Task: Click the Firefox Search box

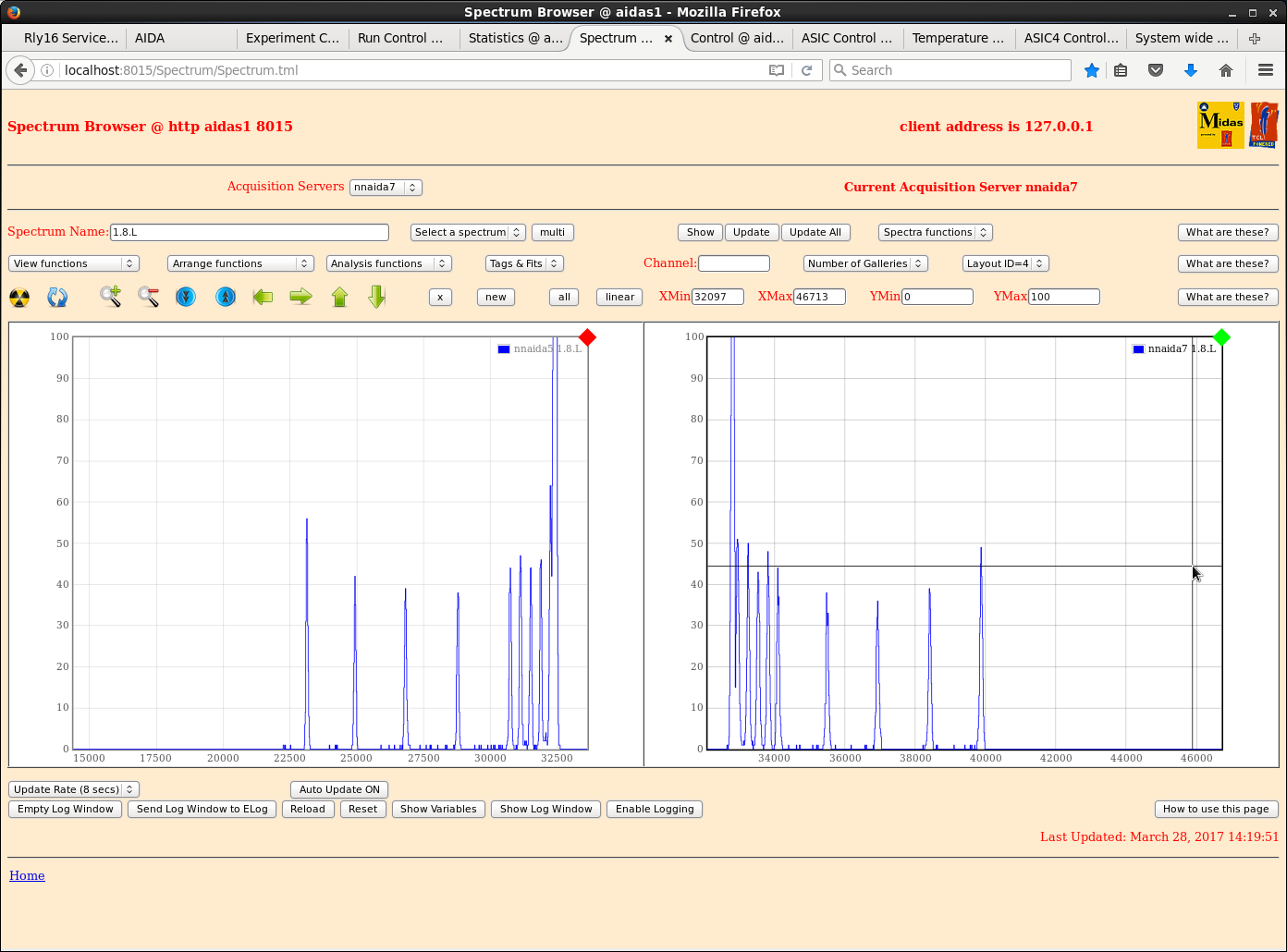Action: coord(950,70)
